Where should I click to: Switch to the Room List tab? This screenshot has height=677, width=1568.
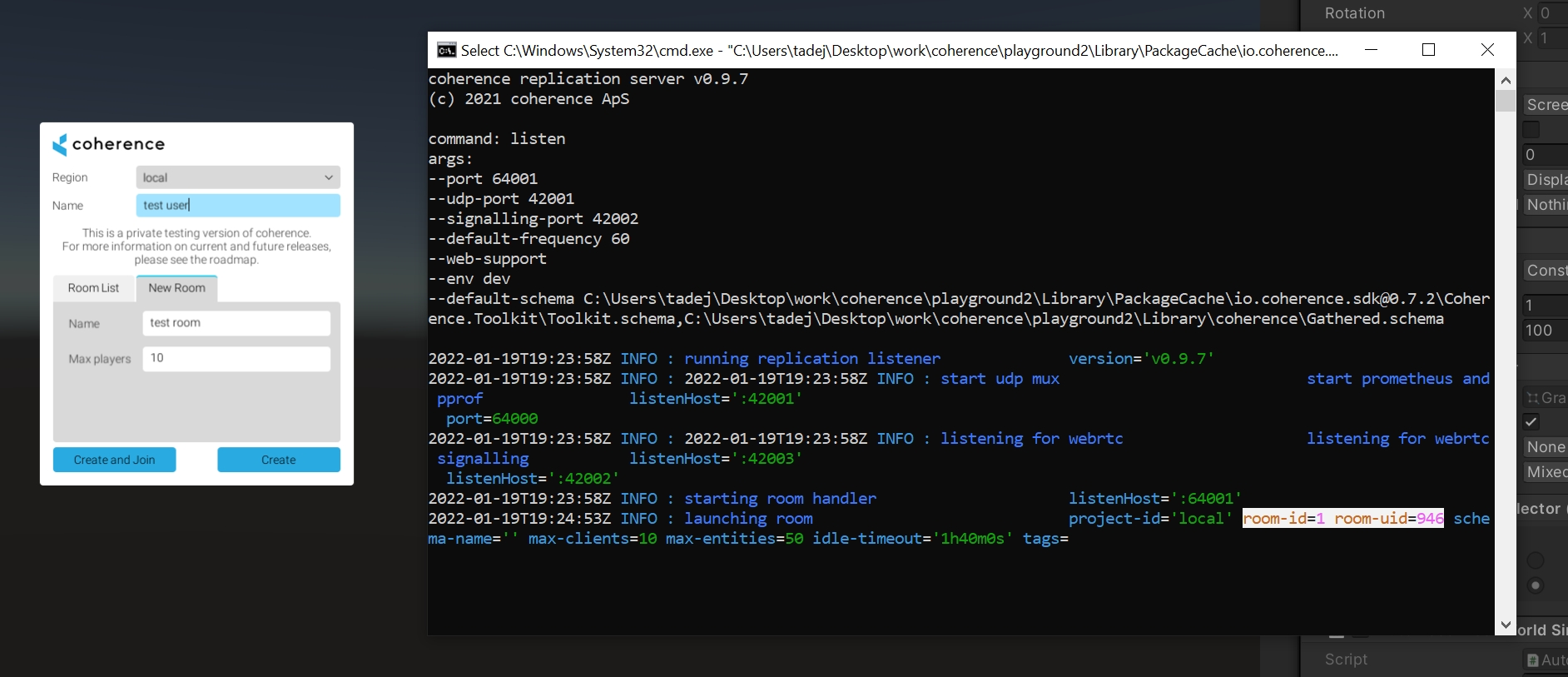click(93, 288)
